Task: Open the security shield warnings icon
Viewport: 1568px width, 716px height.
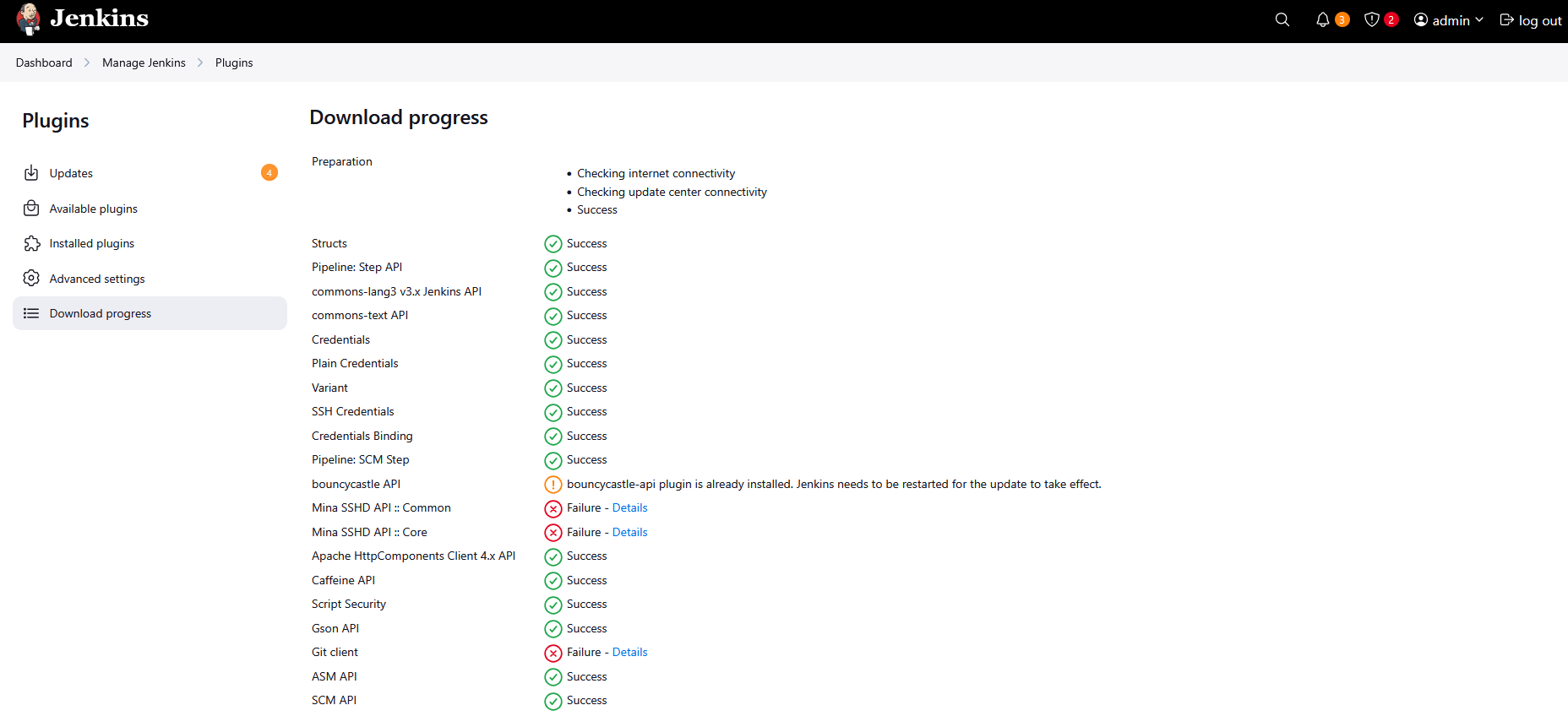Action: (x=1372, y=19)
